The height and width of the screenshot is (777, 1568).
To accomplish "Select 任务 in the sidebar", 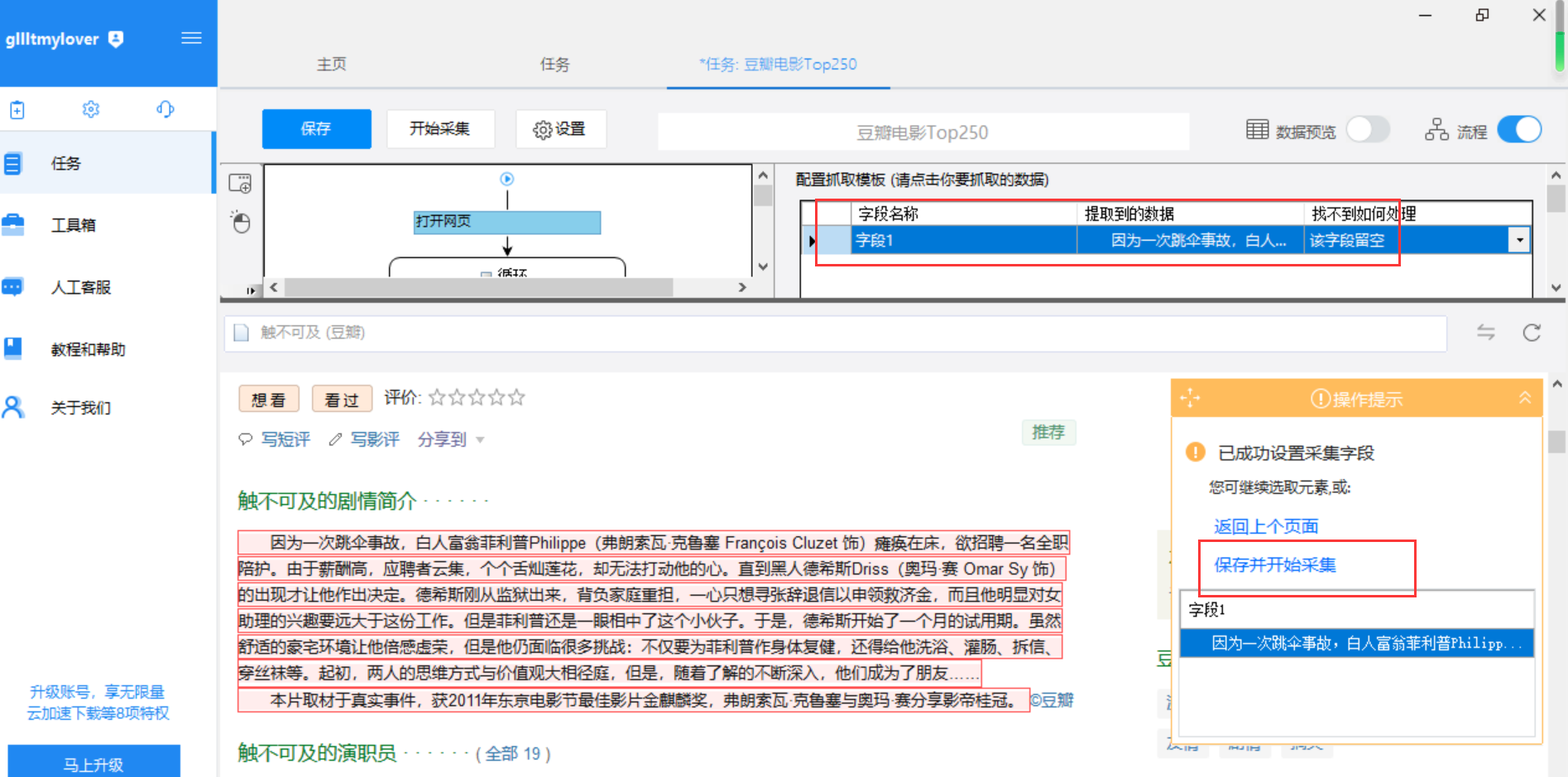I will [x=108, y=163].
